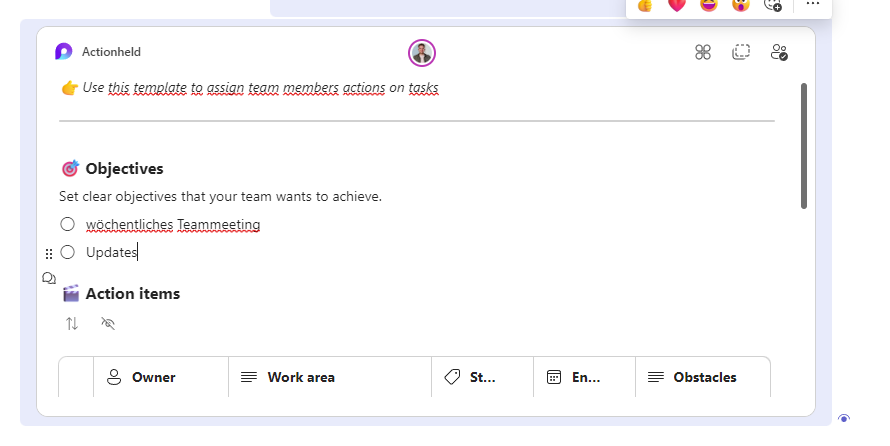Click the pointing hand emoji at template hint

point(70,88)
